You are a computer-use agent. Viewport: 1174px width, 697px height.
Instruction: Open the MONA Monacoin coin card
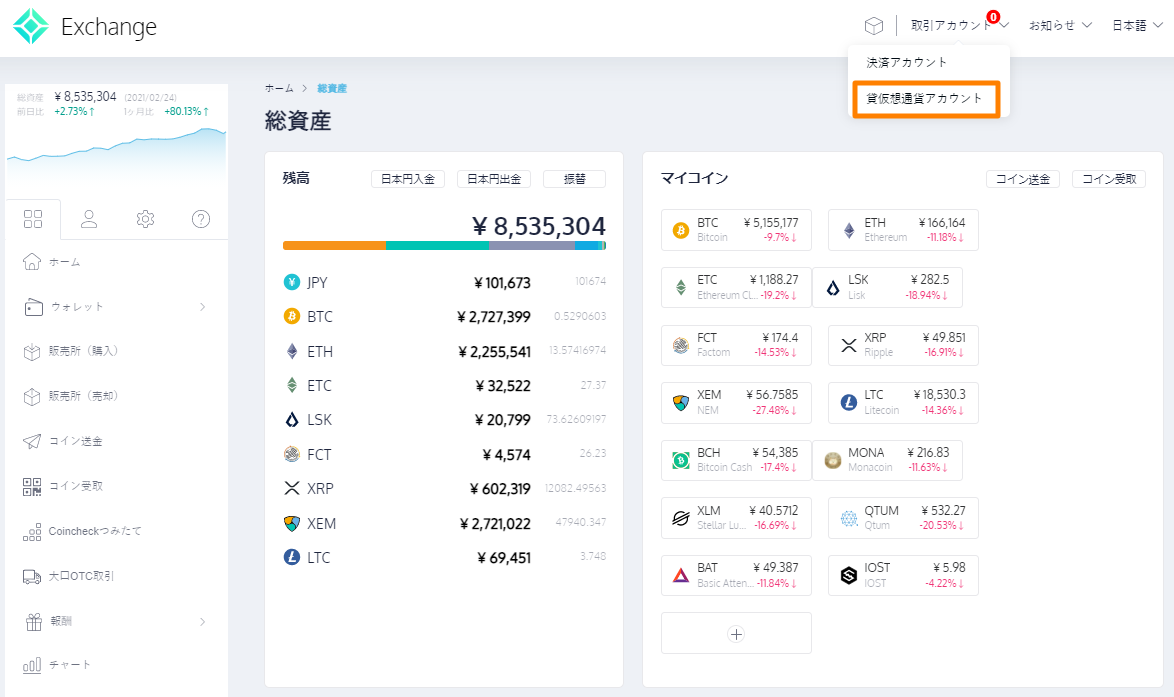pos(887,460)
